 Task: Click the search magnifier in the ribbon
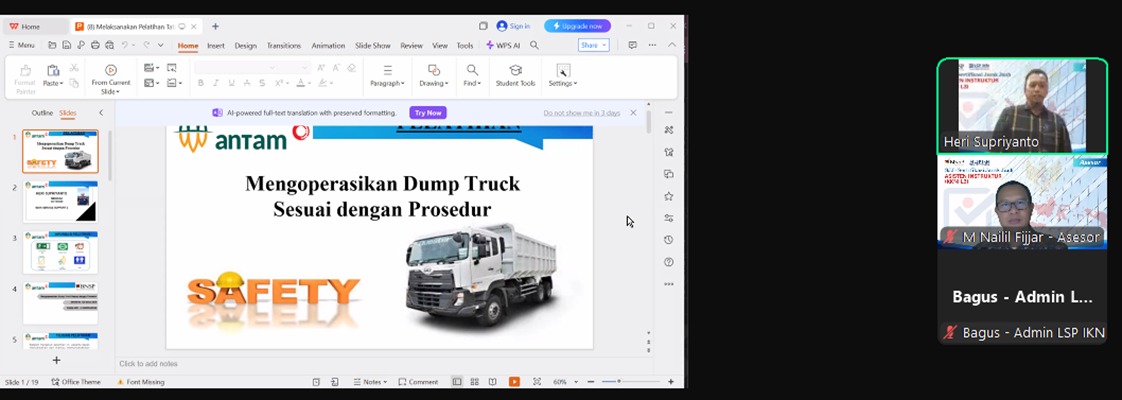[534, 45]
